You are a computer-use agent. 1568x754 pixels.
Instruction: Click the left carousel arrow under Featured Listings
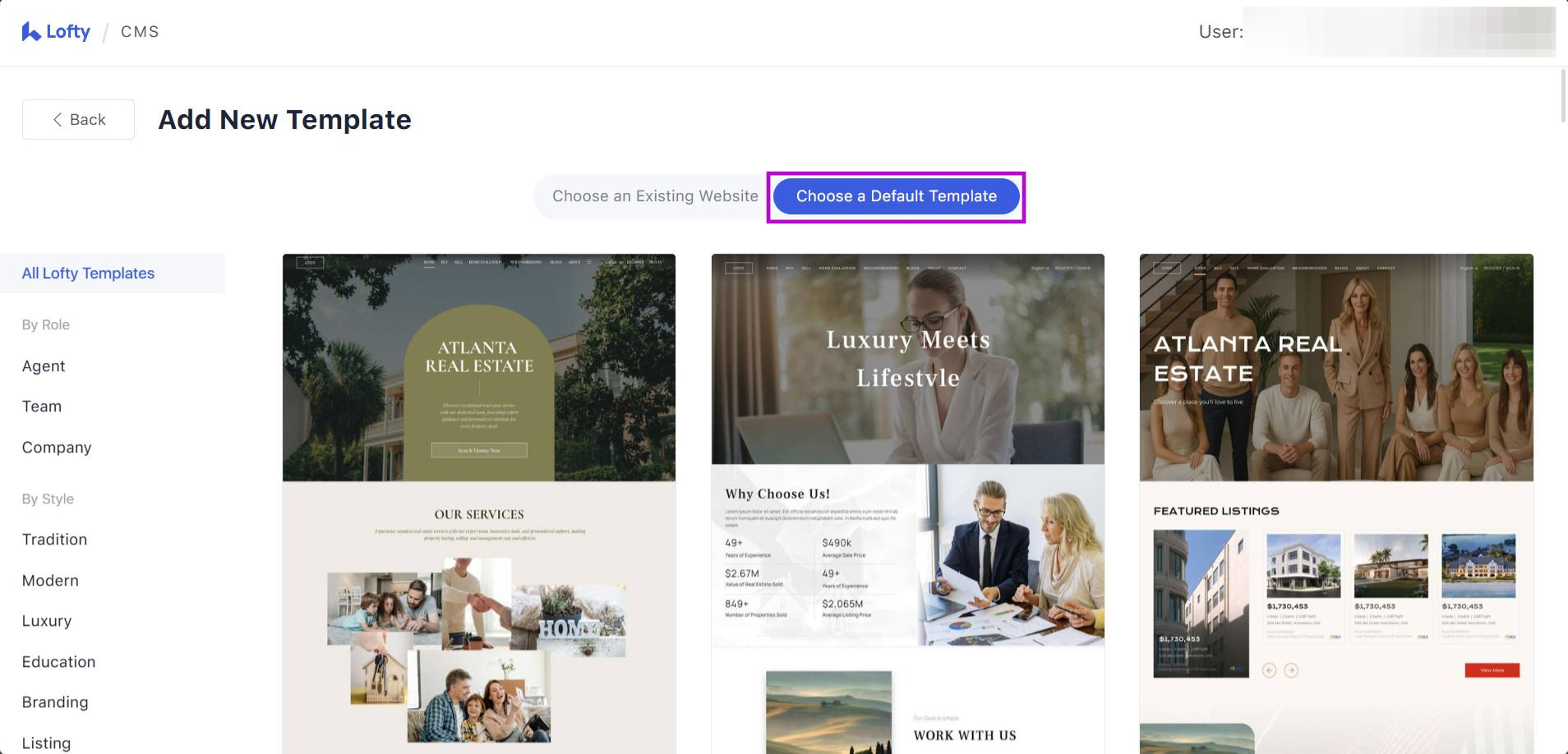[x=1269, y=670]
